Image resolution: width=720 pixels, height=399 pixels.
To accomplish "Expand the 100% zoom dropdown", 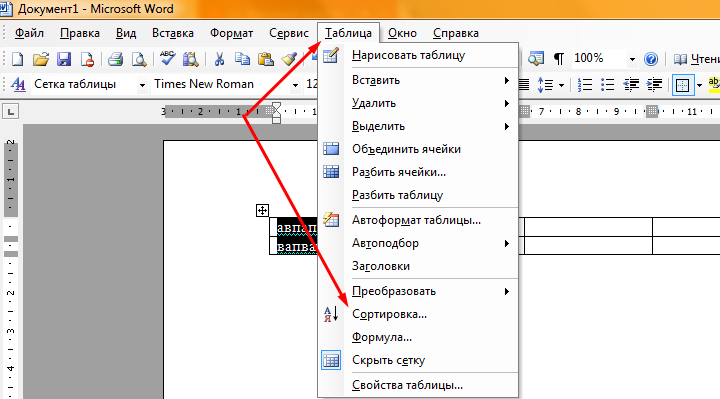I will pos(632,59).
